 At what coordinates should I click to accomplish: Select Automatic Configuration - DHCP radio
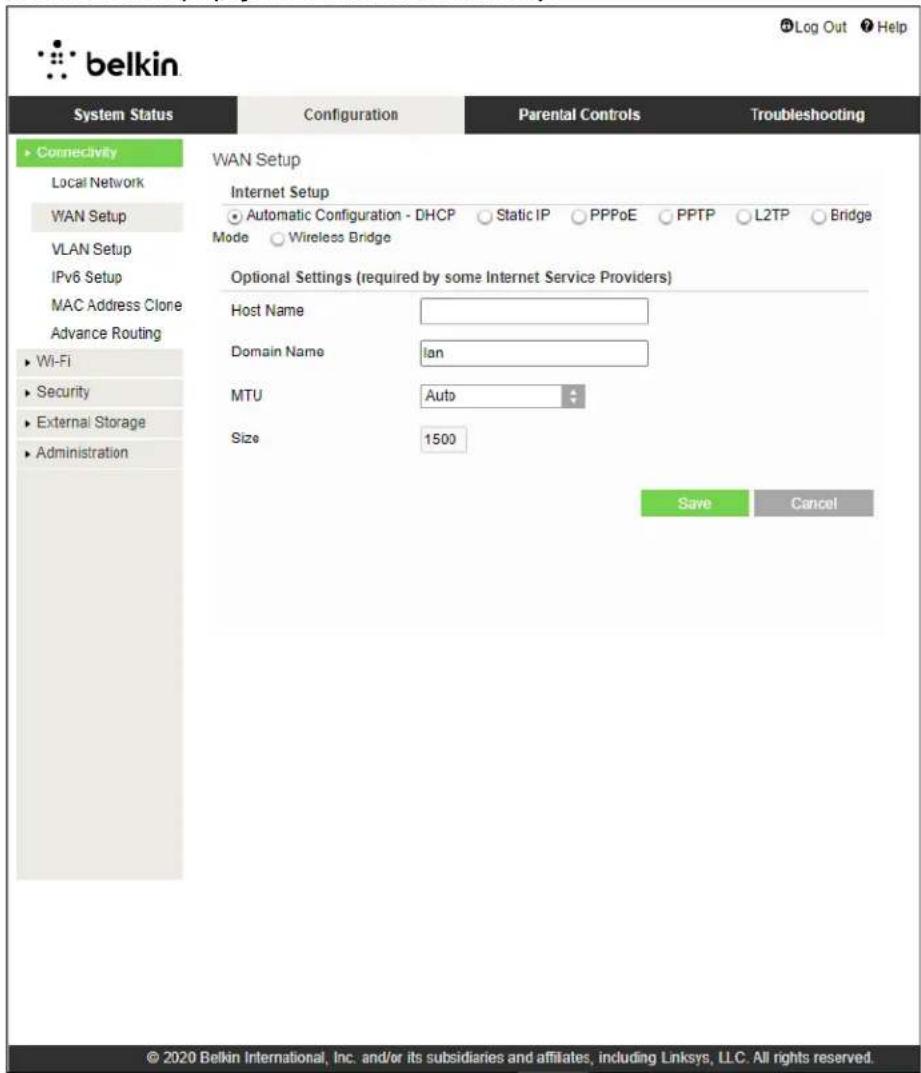235,217
